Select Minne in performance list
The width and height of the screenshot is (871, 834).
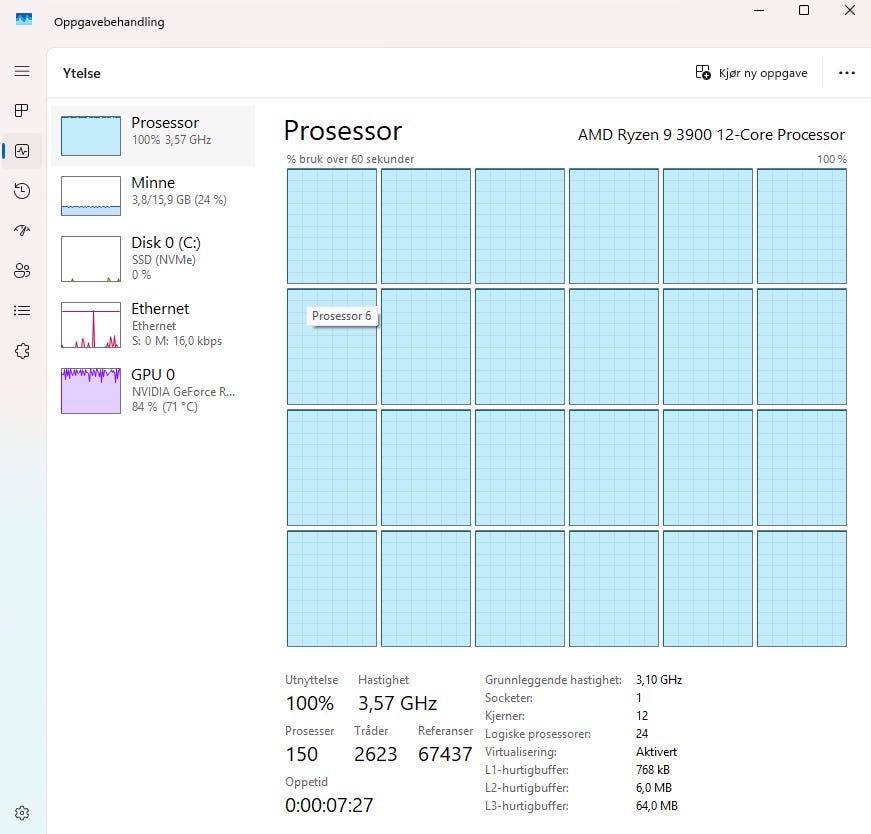click(153, 196)
